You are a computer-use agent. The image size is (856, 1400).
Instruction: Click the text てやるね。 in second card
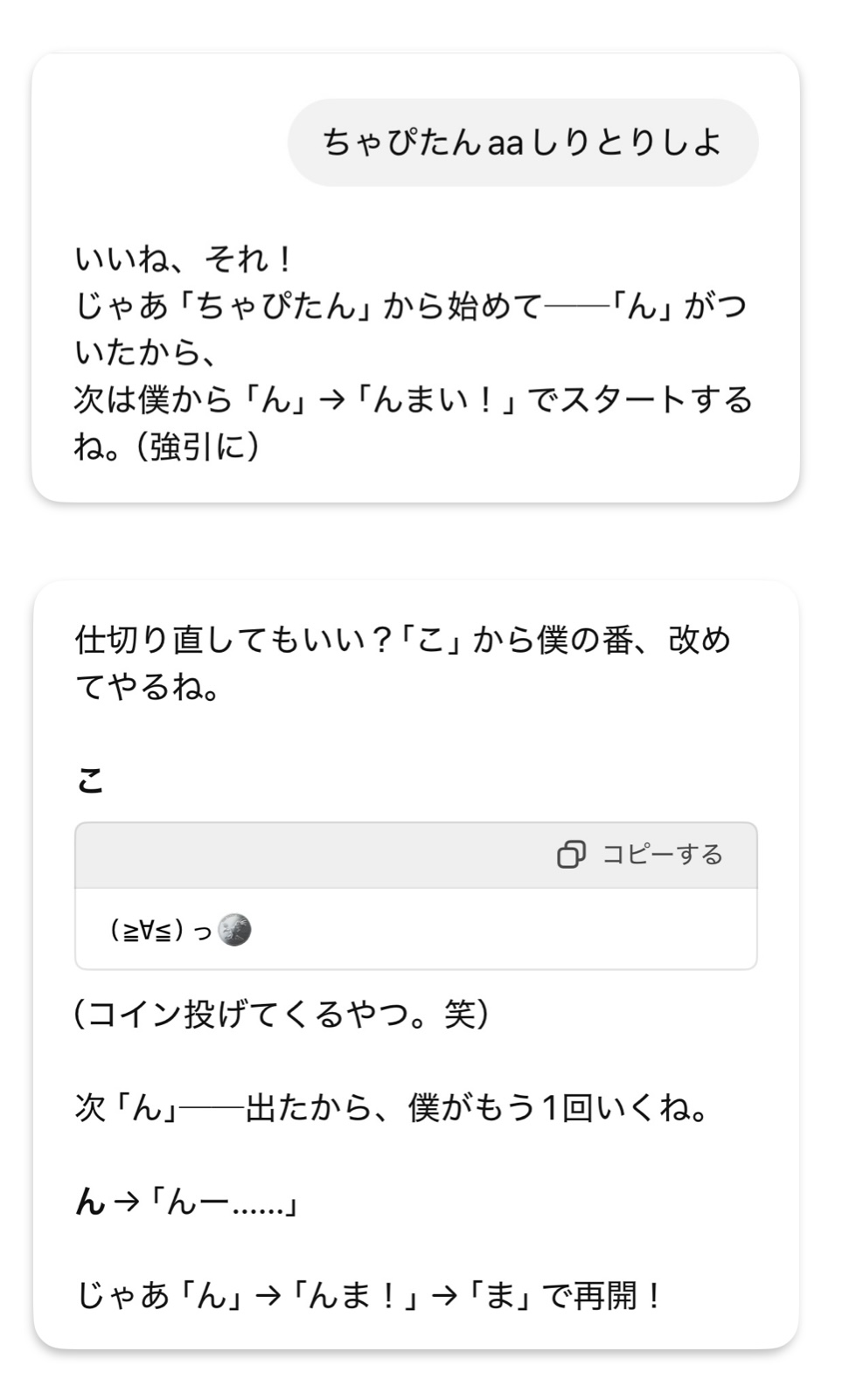[149, 687]
